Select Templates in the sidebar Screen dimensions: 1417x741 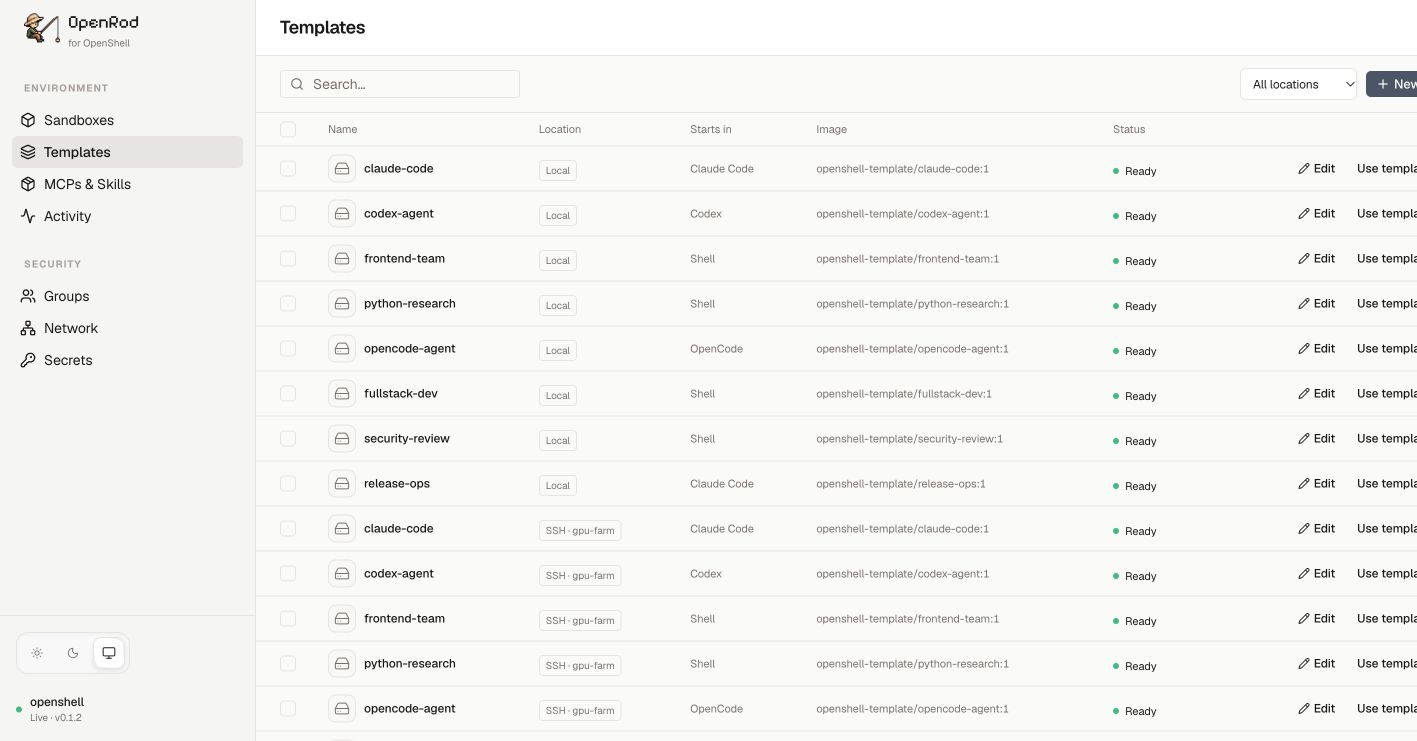pyautogui.click(x=127, y=152)
